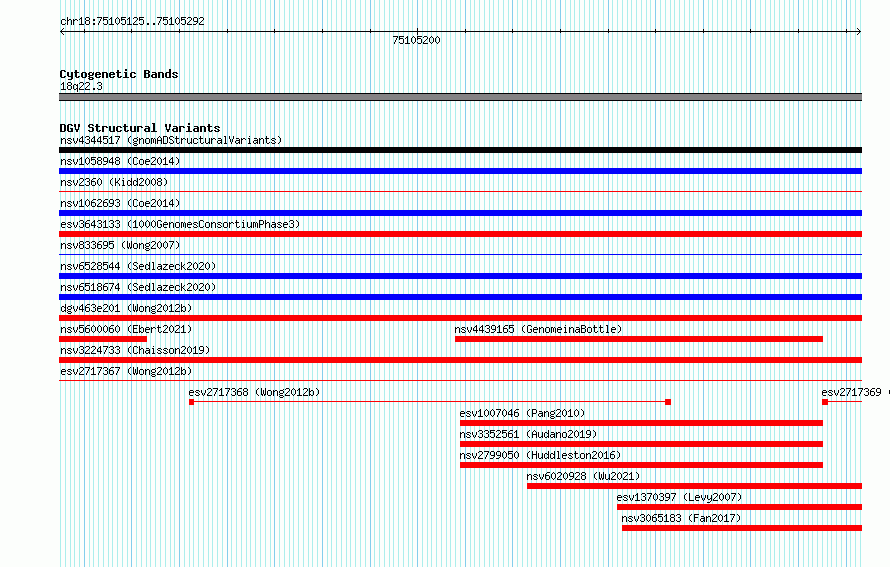This screenshot has height=567, width=890.
Task: Select nsv833695 (Wong2007) variant label
Action: coord(120,245)
